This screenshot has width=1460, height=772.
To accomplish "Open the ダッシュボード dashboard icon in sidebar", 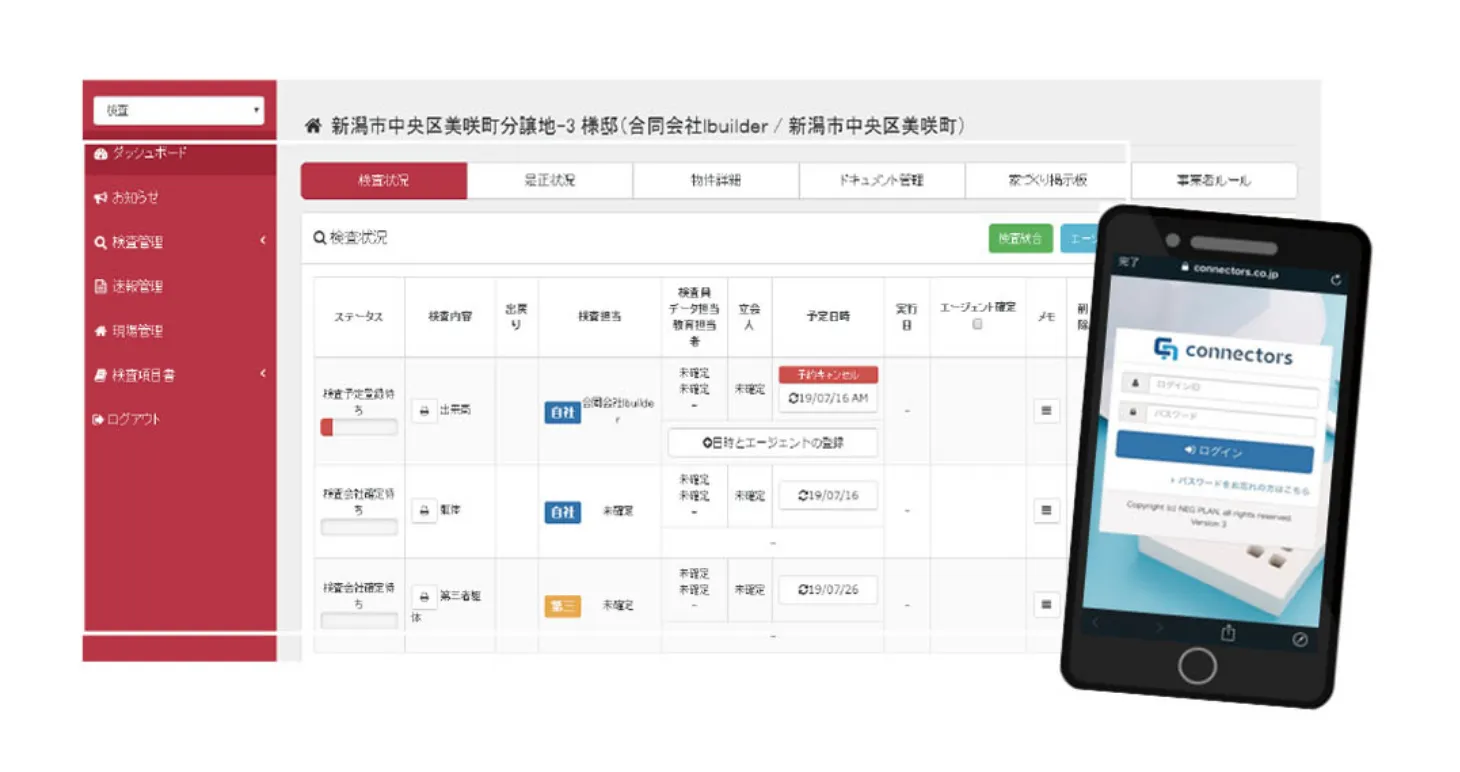I will [x=101, y=154].
